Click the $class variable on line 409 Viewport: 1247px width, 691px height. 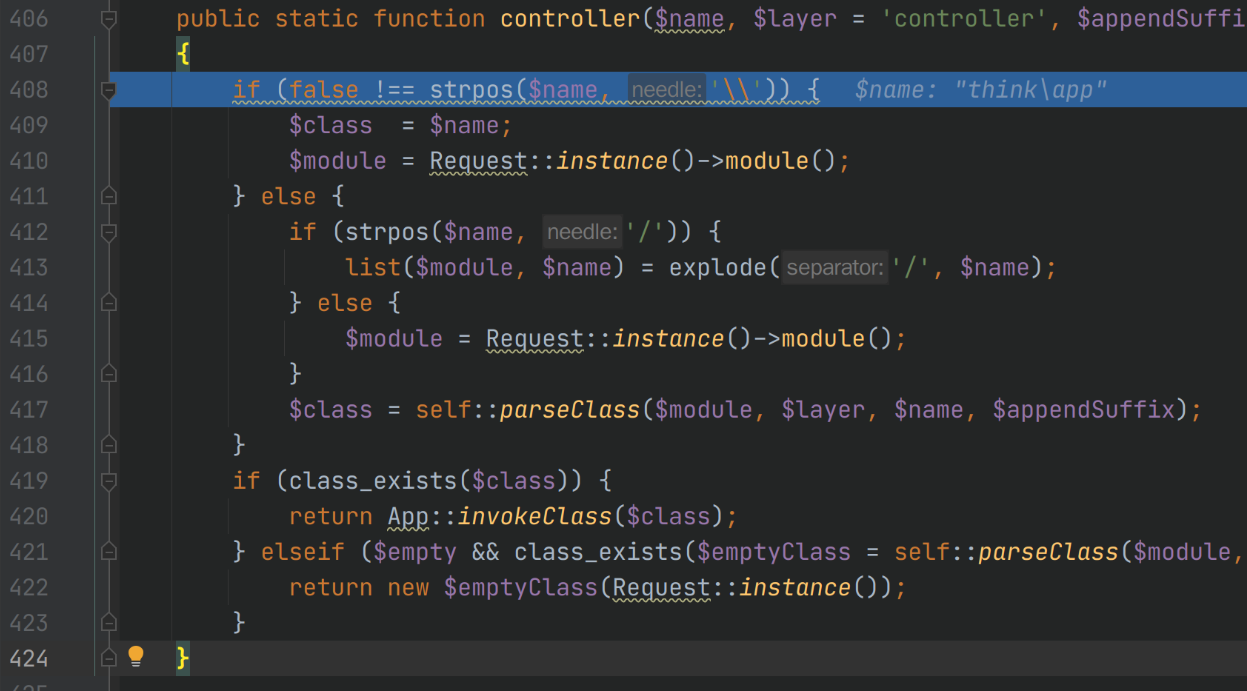pyautogui.click(x=331, y=125)
